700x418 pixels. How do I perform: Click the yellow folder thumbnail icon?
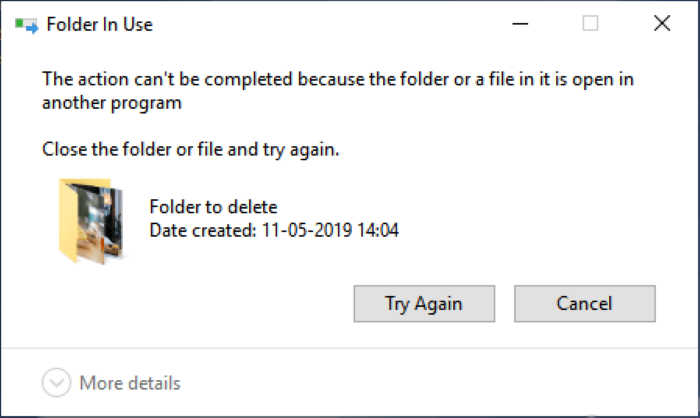tap(89, 220)
